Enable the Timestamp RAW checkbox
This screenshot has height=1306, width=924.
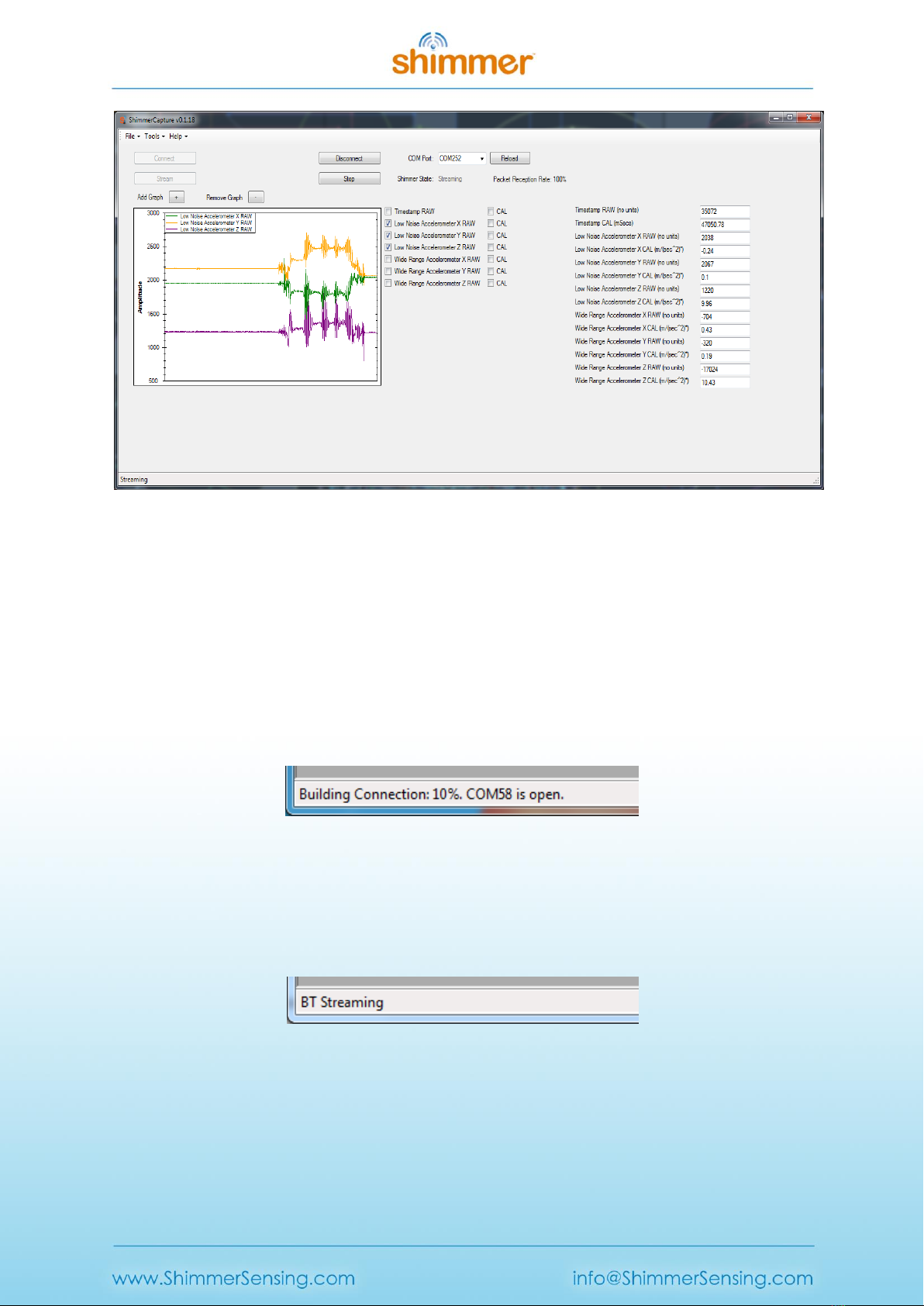pyautogui.click(x=388, y=212)
